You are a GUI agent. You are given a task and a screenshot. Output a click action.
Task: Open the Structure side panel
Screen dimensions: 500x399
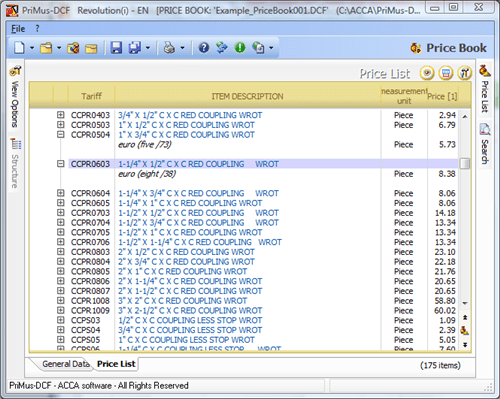click(15, 163)
